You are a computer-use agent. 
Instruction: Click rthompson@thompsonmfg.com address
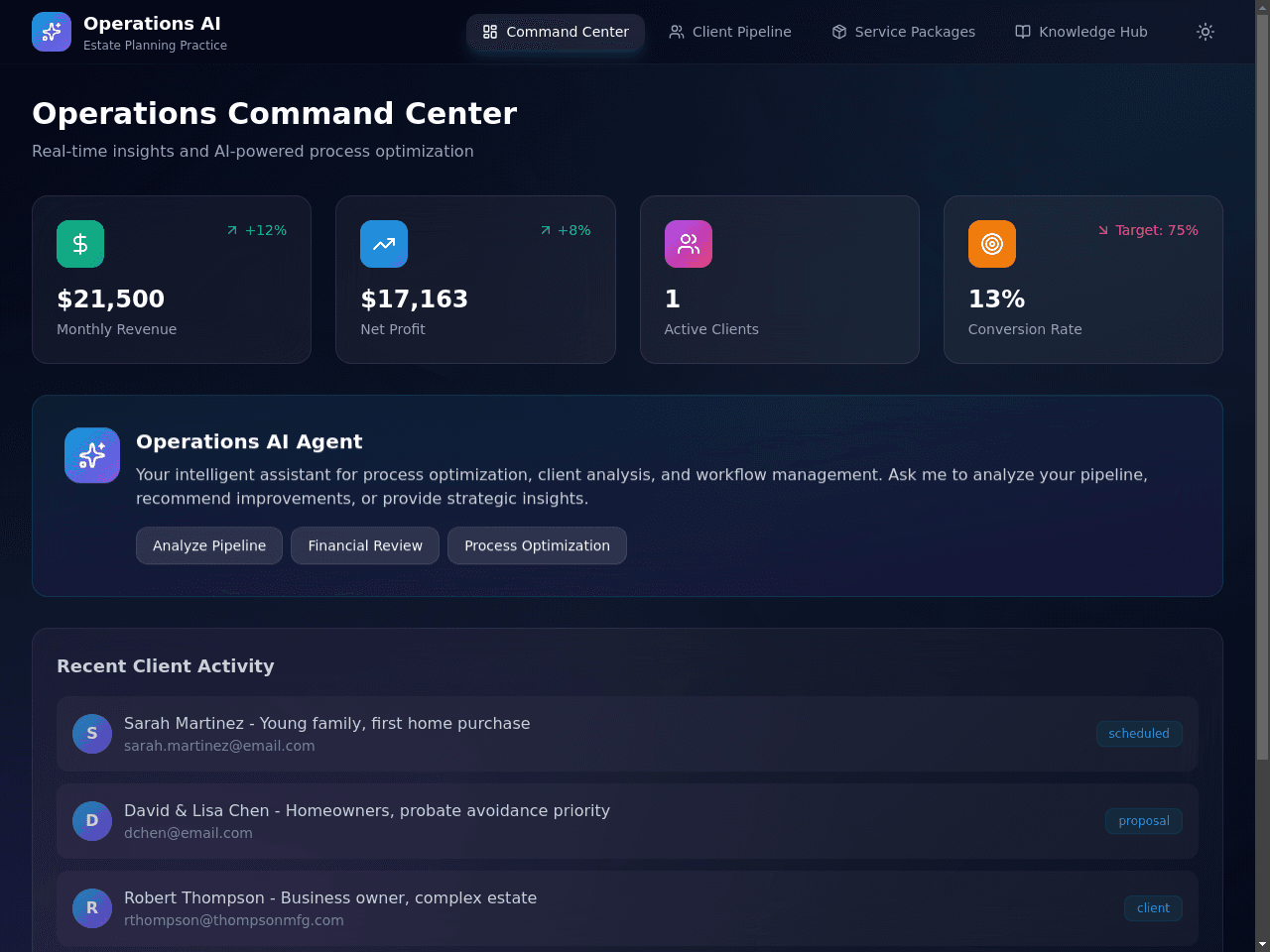[234, 920]
